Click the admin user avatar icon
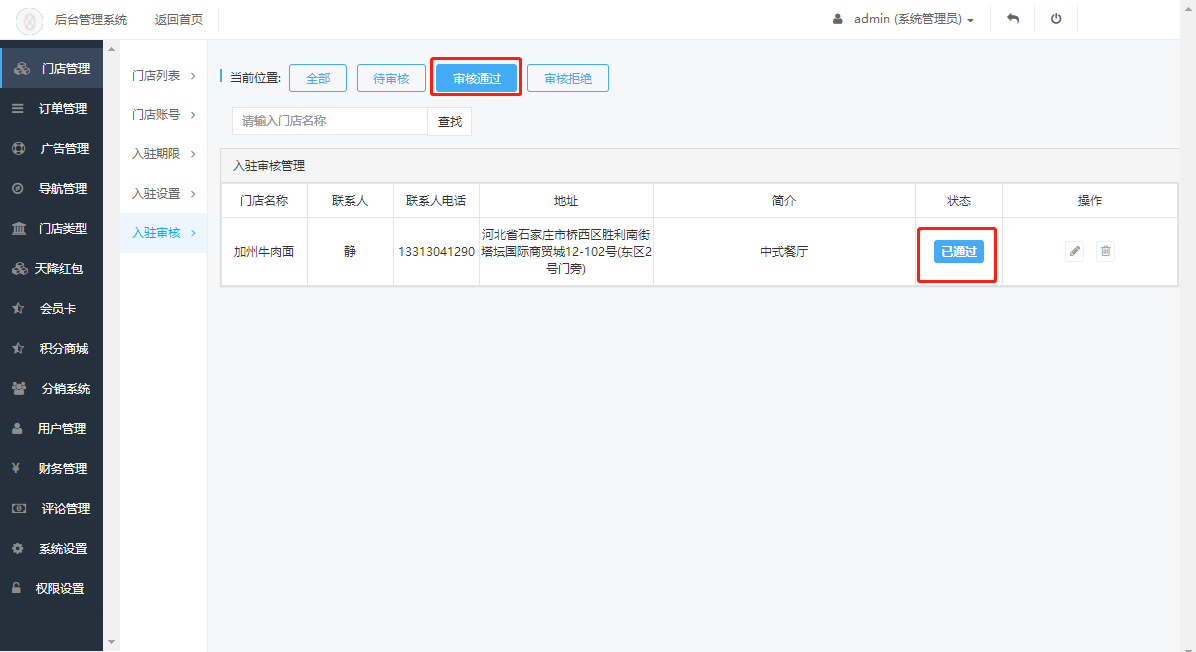The height and width of the screenshot is (652, 1196). tap(838, 19)
